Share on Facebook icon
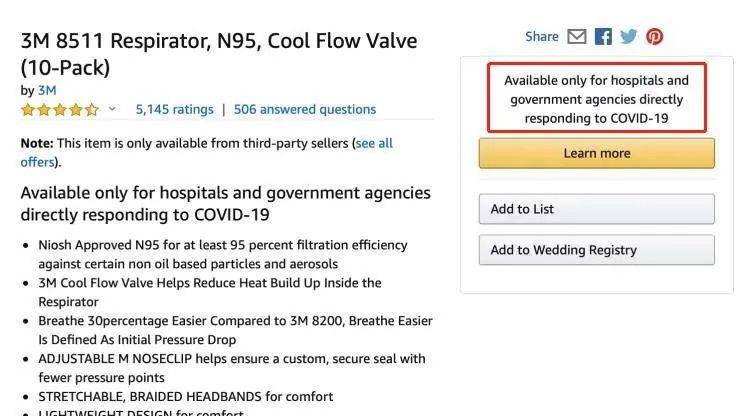 click(603, 36)
